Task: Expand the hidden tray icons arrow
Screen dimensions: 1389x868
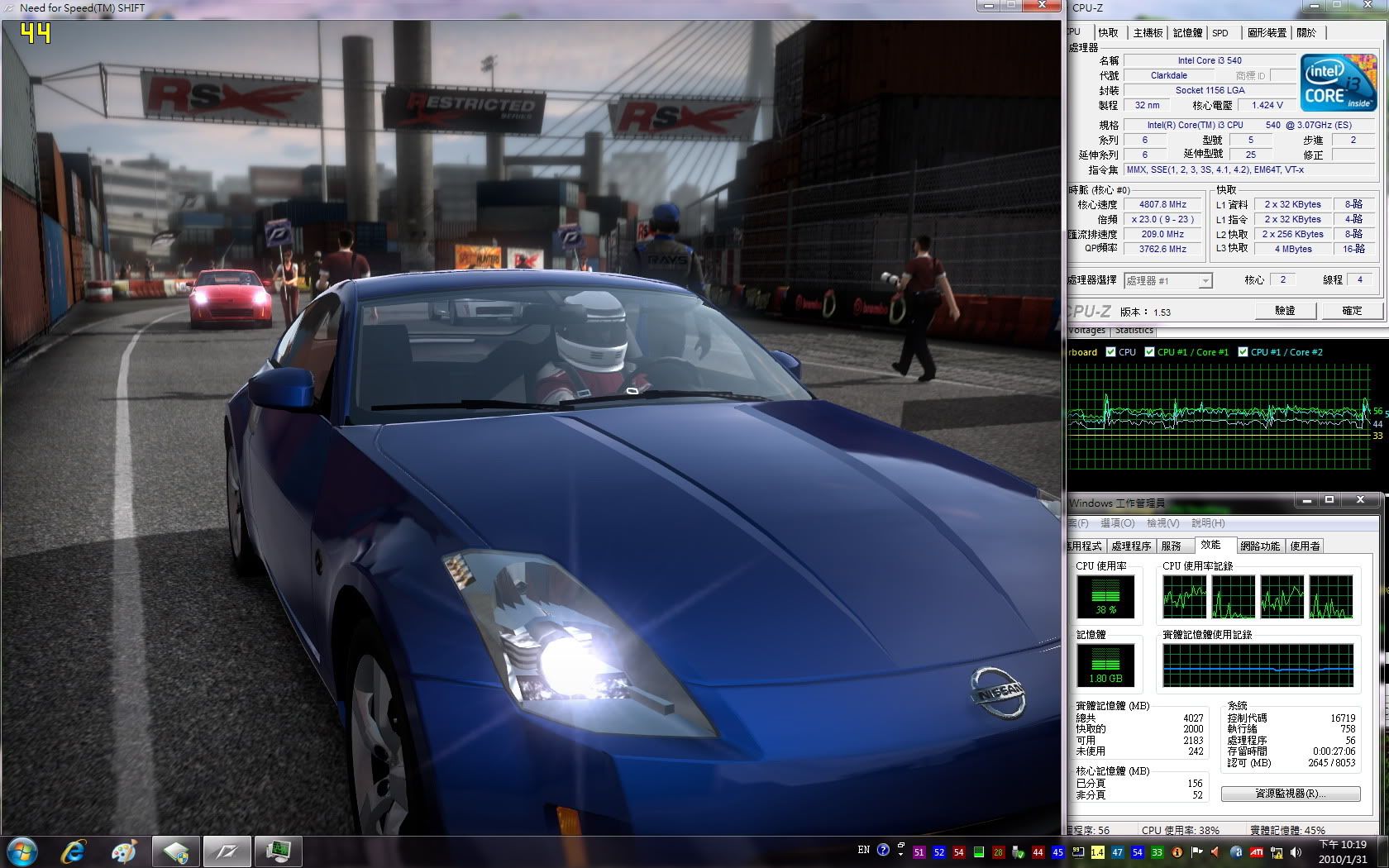Action: [900, 856]
